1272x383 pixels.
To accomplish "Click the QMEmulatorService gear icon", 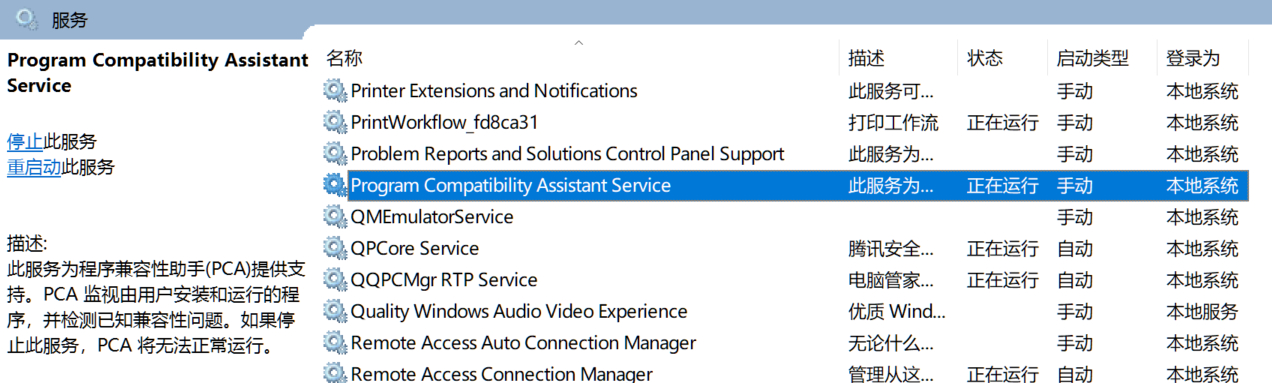I will tap(334, 217).
